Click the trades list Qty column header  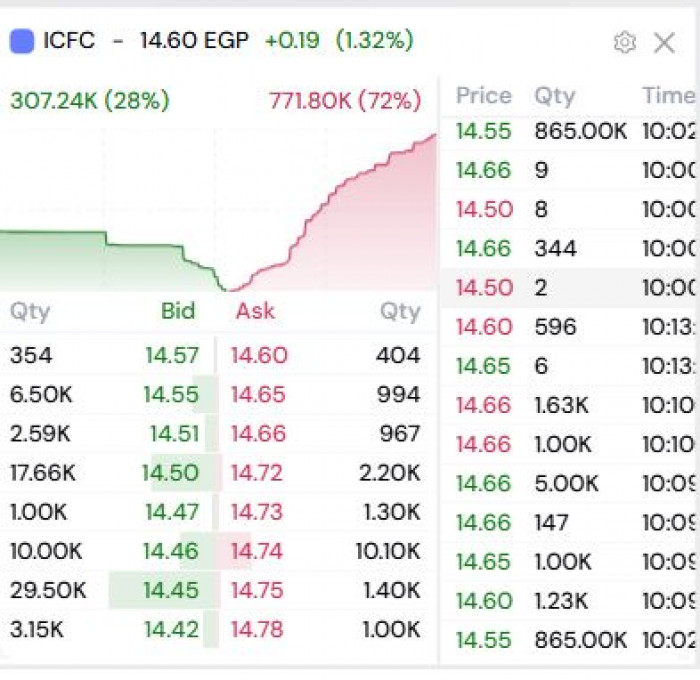pos(554,96)
